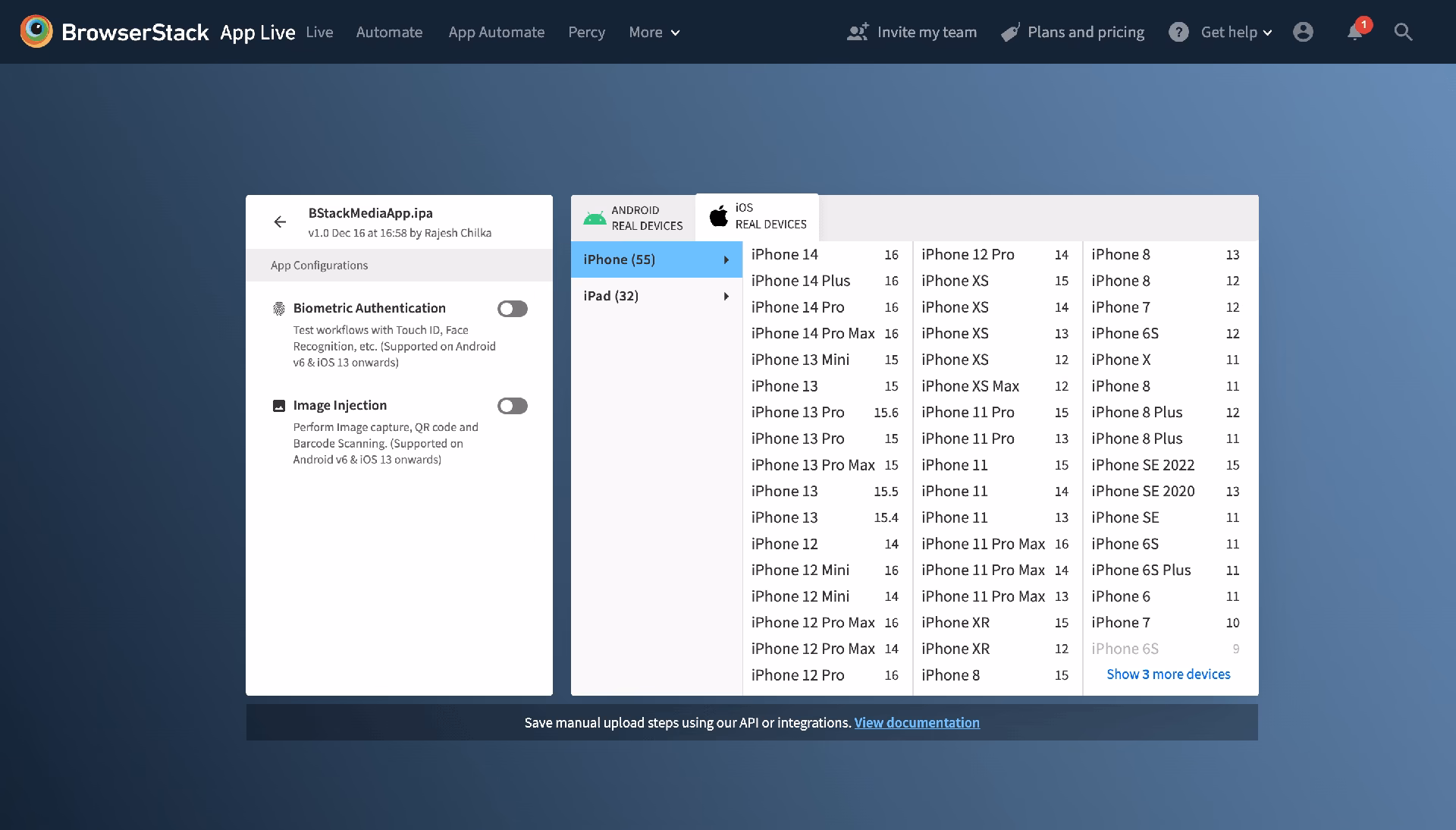Open the user account profile icon

(x=1303, y=32)
